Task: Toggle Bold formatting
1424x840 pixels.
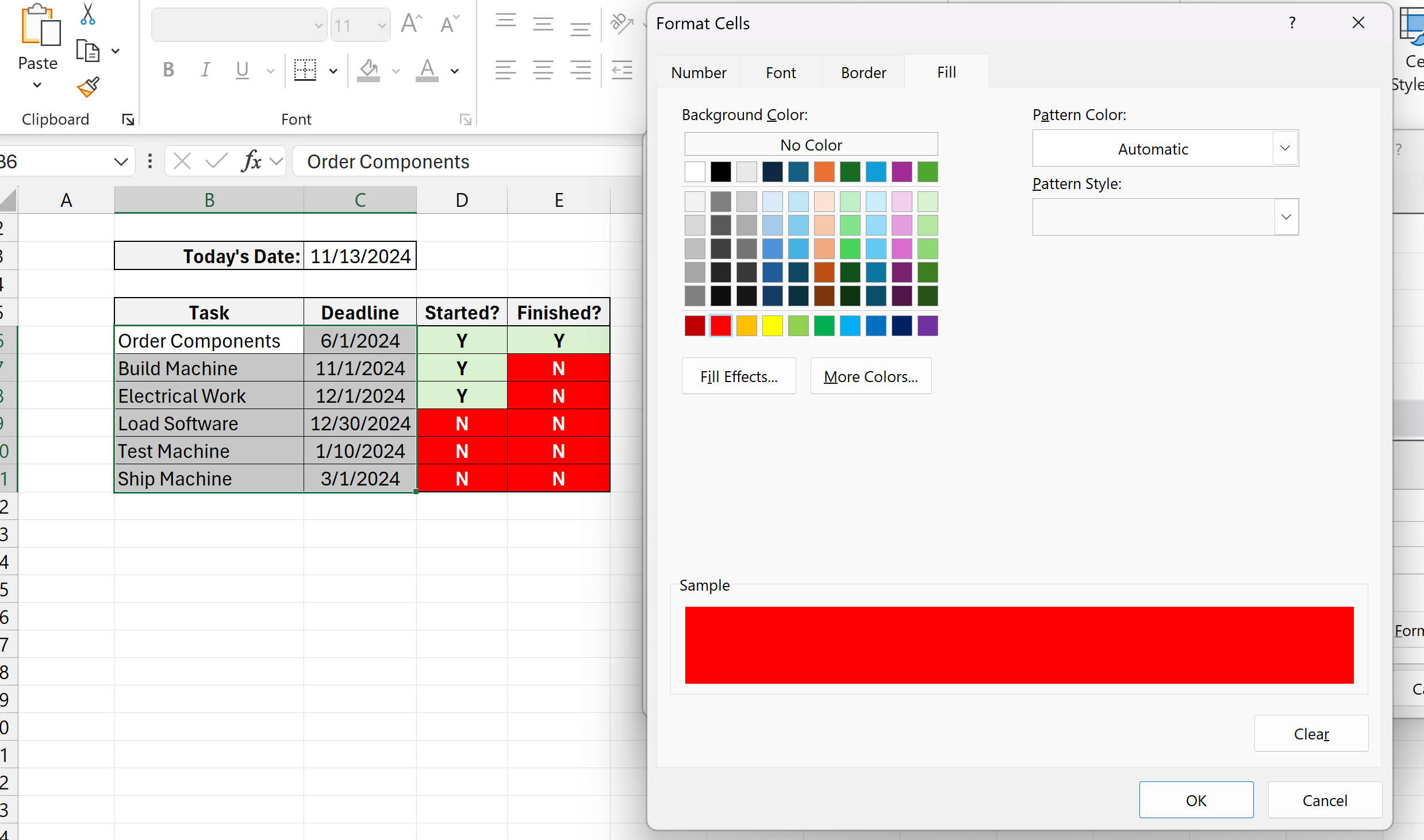Action: (x=168, y=70)
